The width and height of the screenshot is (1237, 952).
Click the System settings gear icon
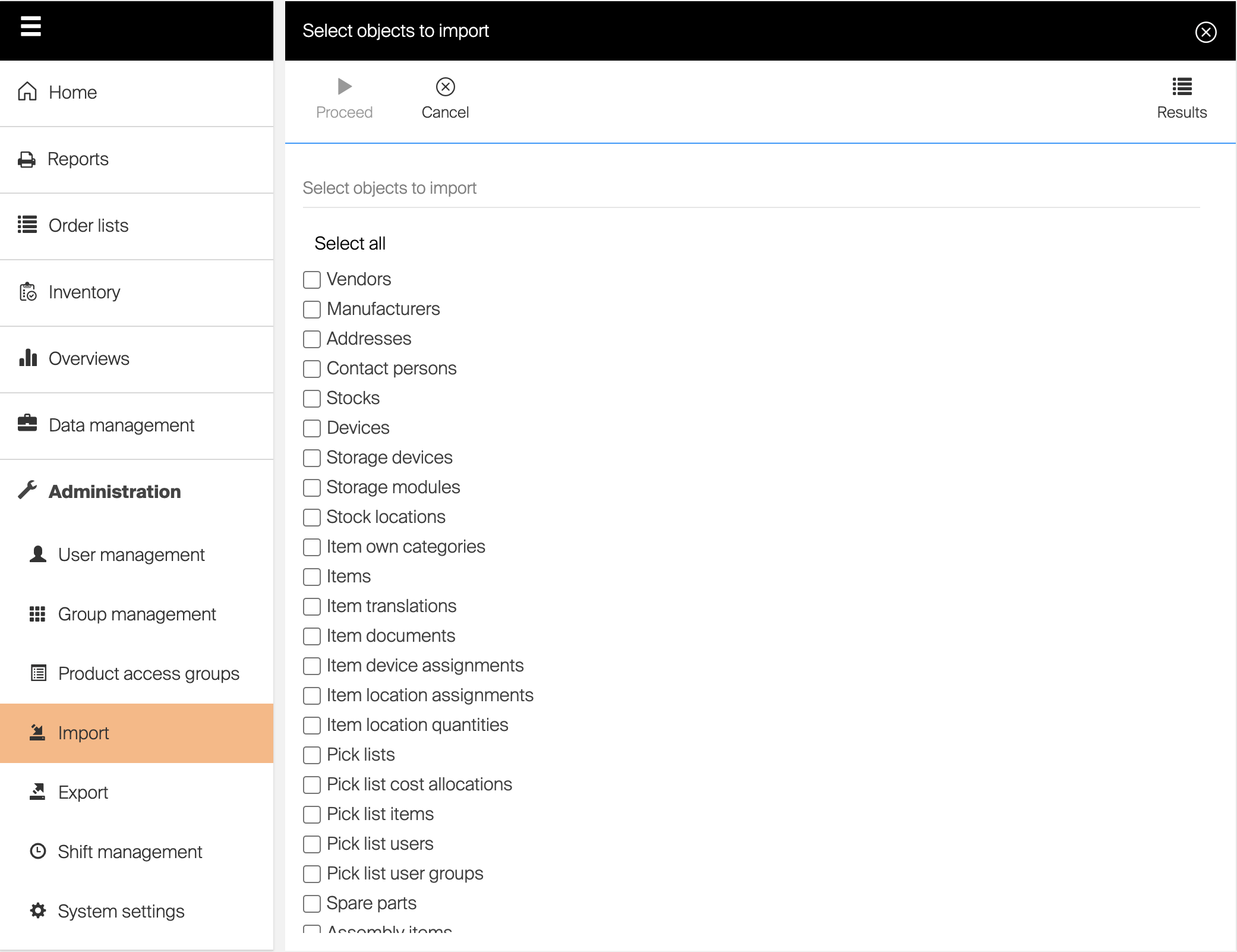38,910
